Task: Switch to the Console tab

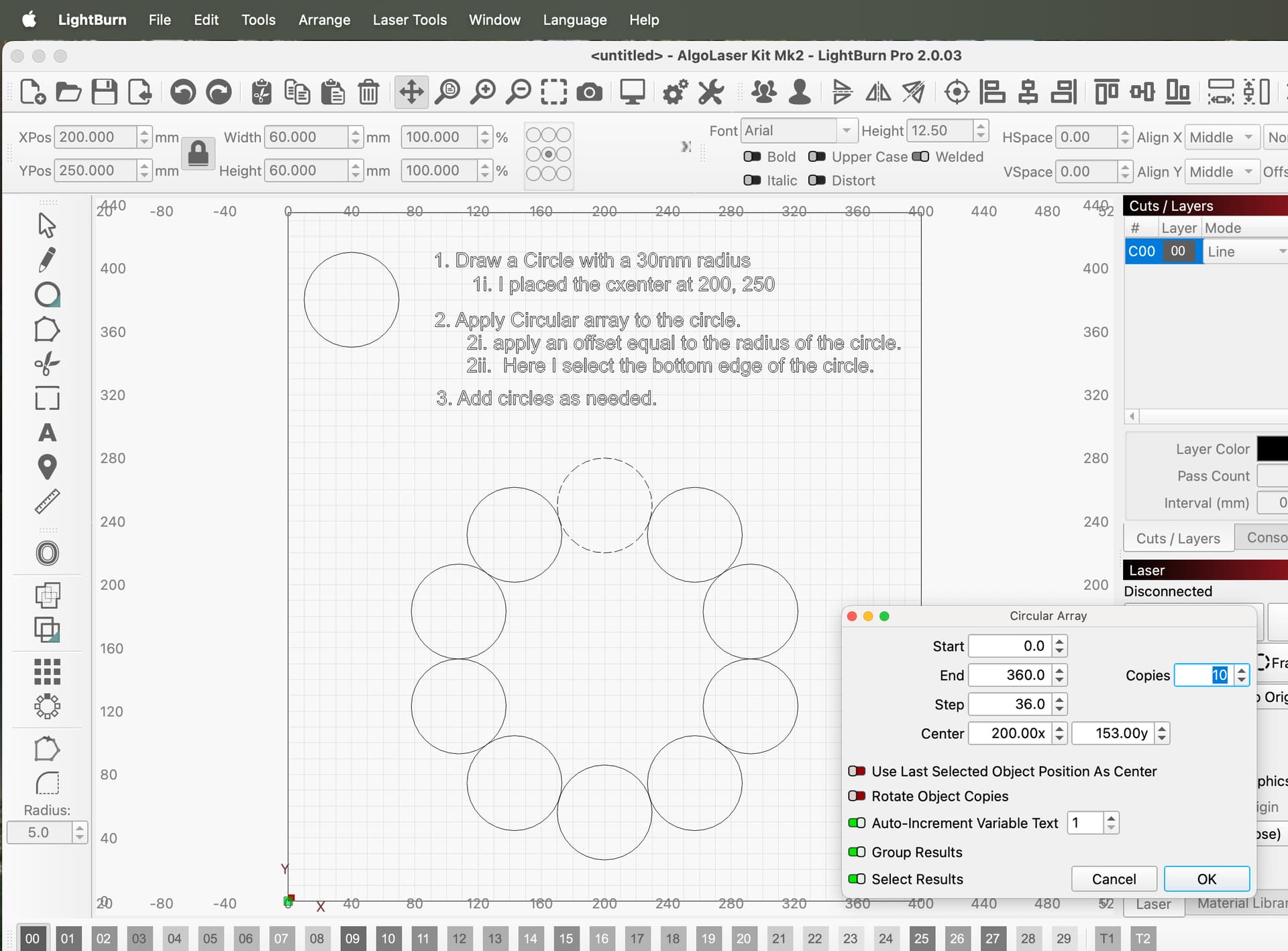Action: (x=1265, y=538)
